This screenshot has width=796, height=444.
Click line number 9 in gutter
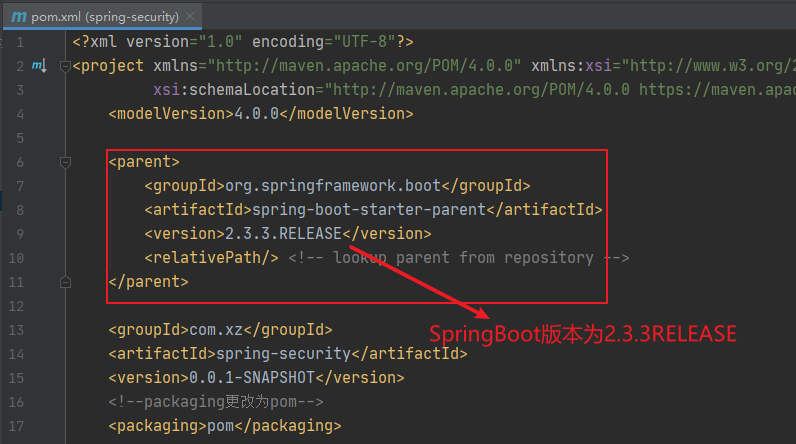[20, 234]
